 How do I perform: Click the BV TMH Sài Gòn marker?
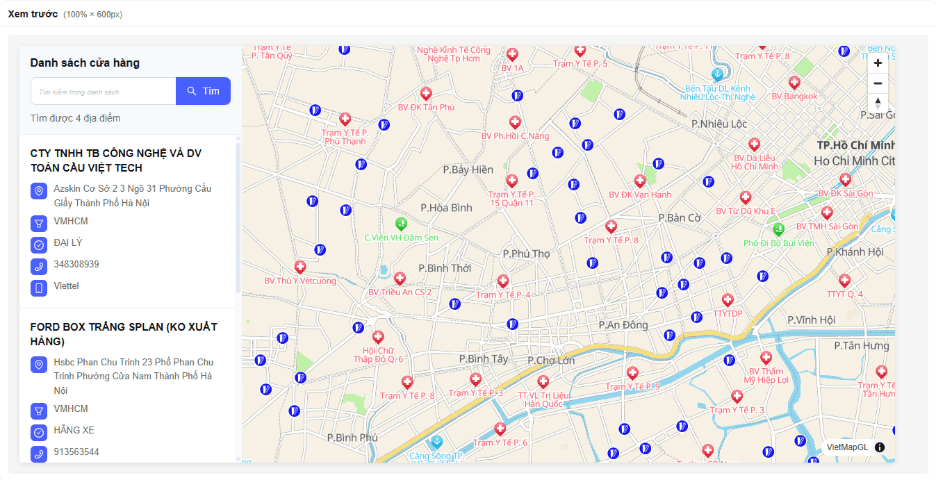(x=827, y=213)
